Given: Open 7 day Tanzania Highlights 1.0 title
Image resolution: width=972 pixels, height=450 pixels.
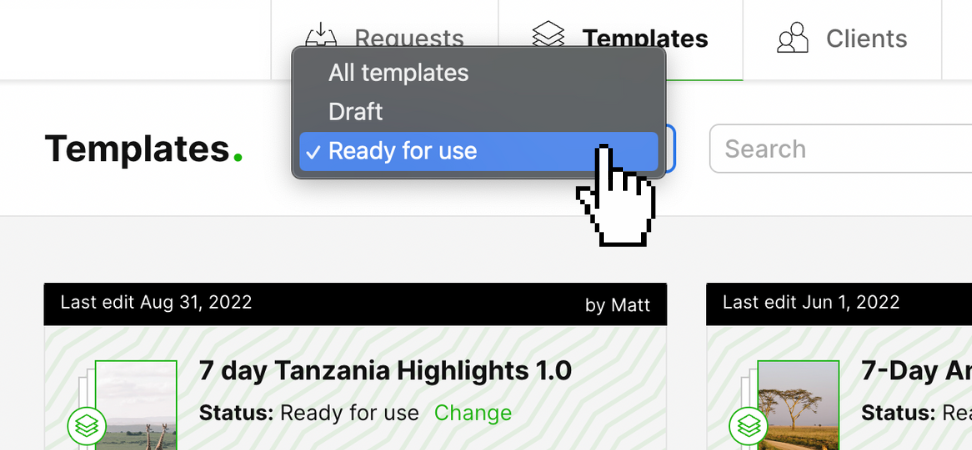Looking at the screenshot, I should (x=385, y=371).
